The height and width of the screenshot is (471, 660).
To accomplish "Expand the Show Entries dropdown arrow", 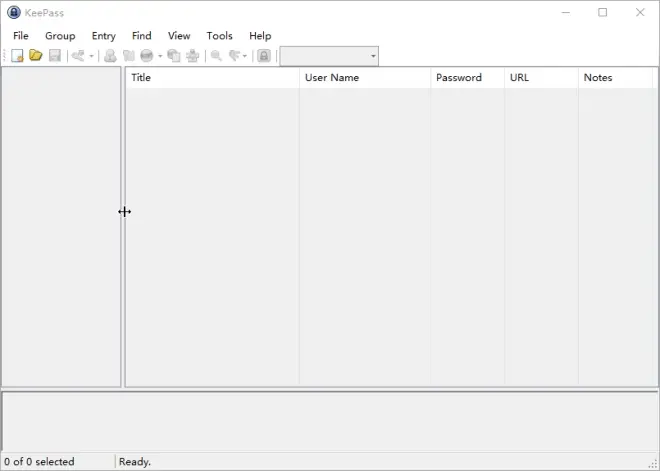I will pos(245,56).
